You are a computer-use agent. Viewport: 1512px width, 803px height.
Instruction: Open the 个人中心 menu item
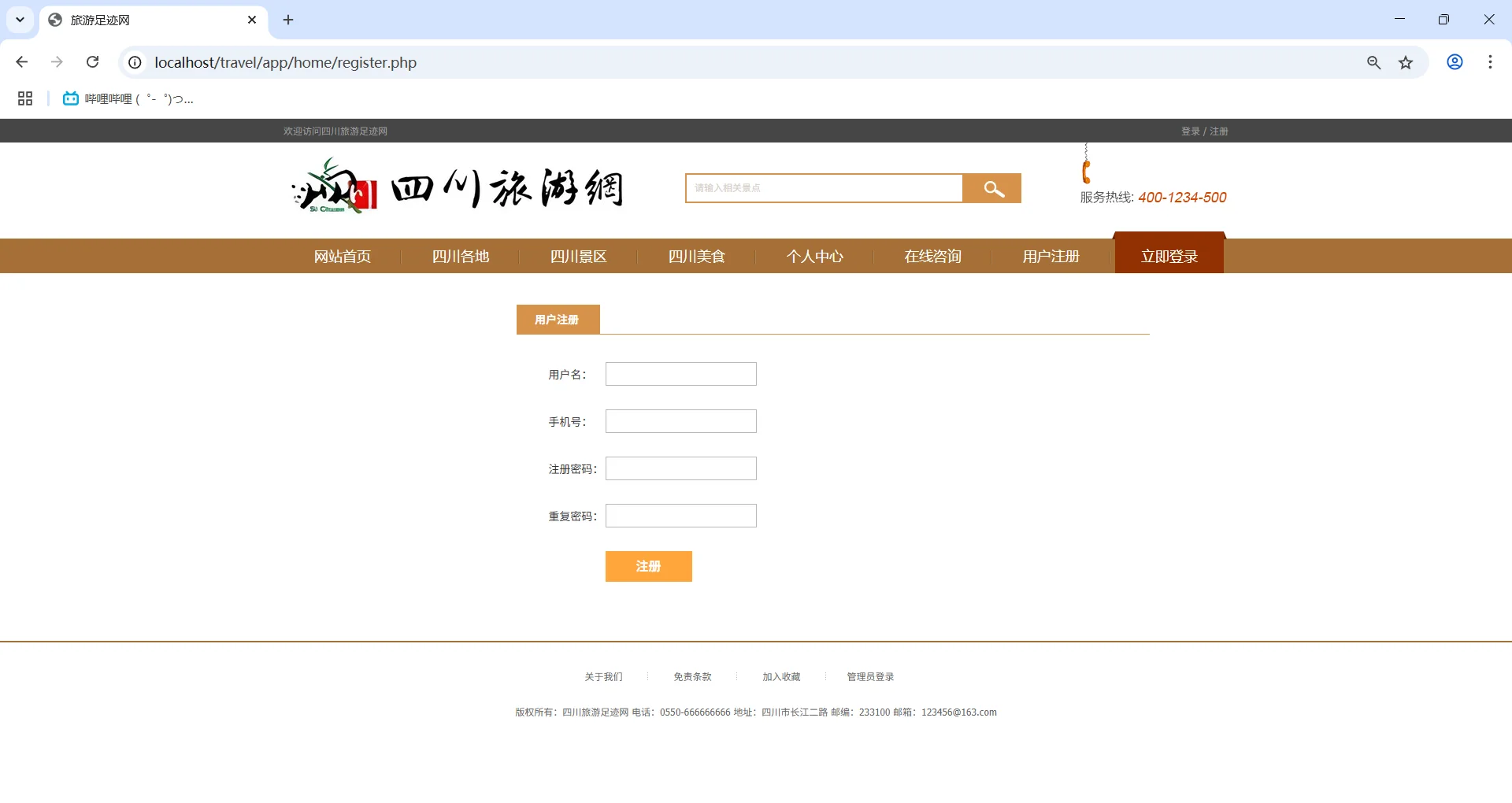click(x=814, y=256)
